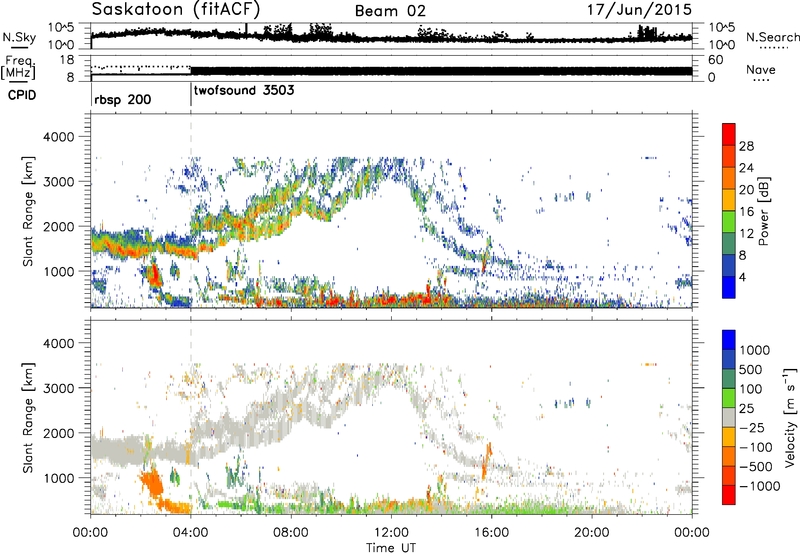Click the 'Power [dB]' colorbar title
Viewport: 800px width, 554px height.
tap(763, 211)
